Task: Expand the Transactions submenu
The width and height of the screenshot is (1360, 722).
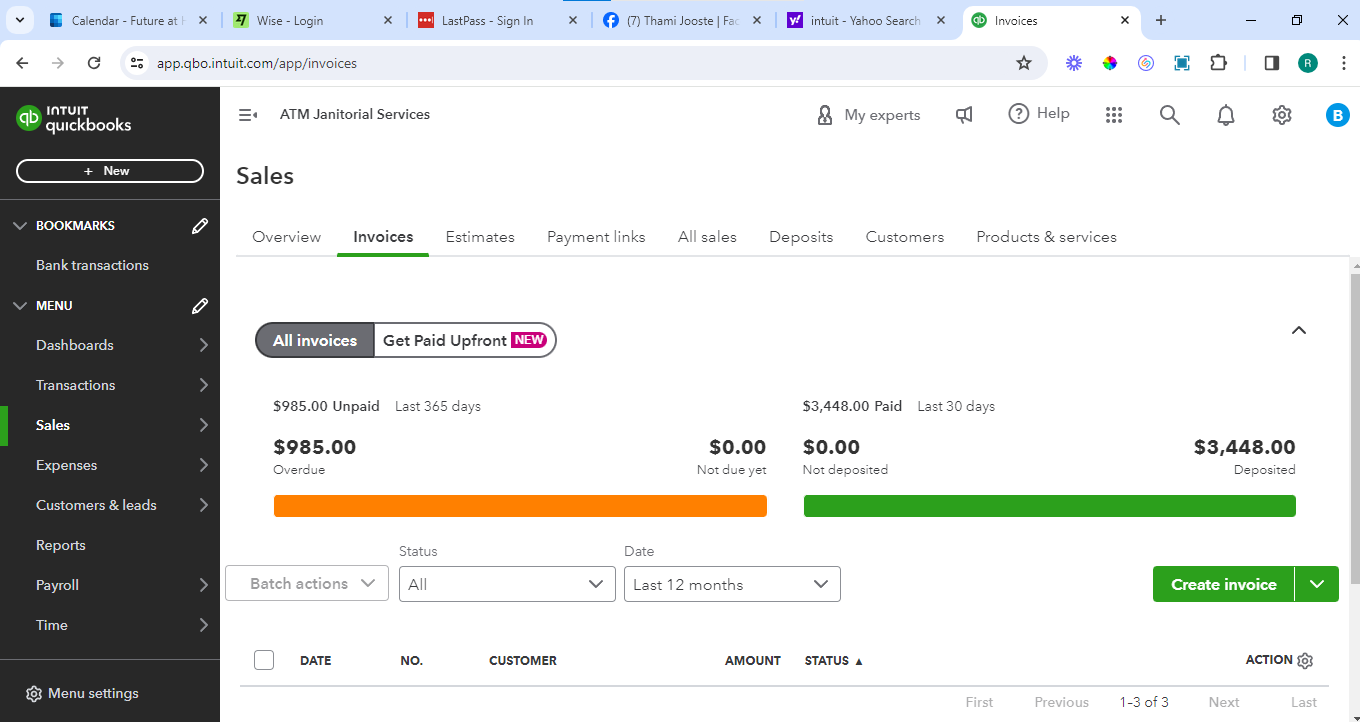Action: (x=204, y=385)
